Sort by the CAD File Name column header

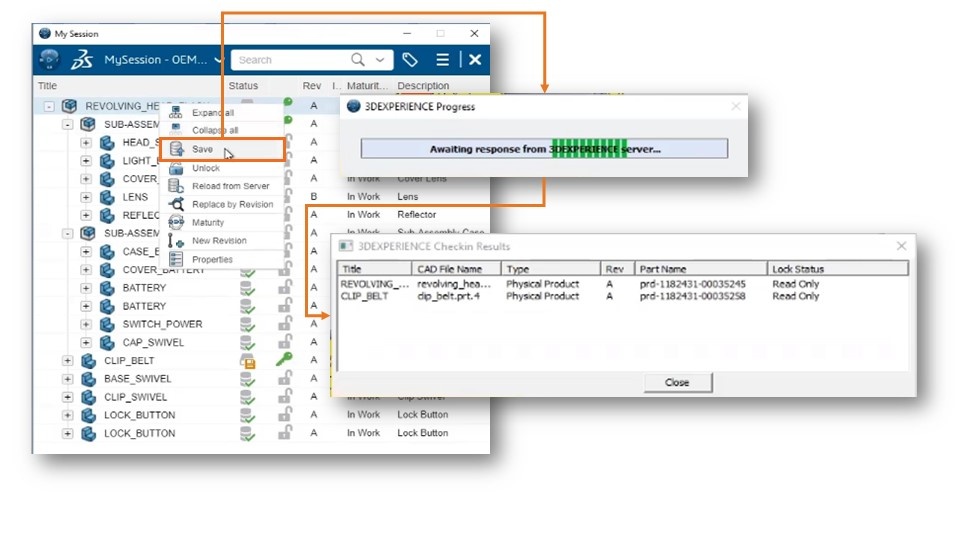456,269
